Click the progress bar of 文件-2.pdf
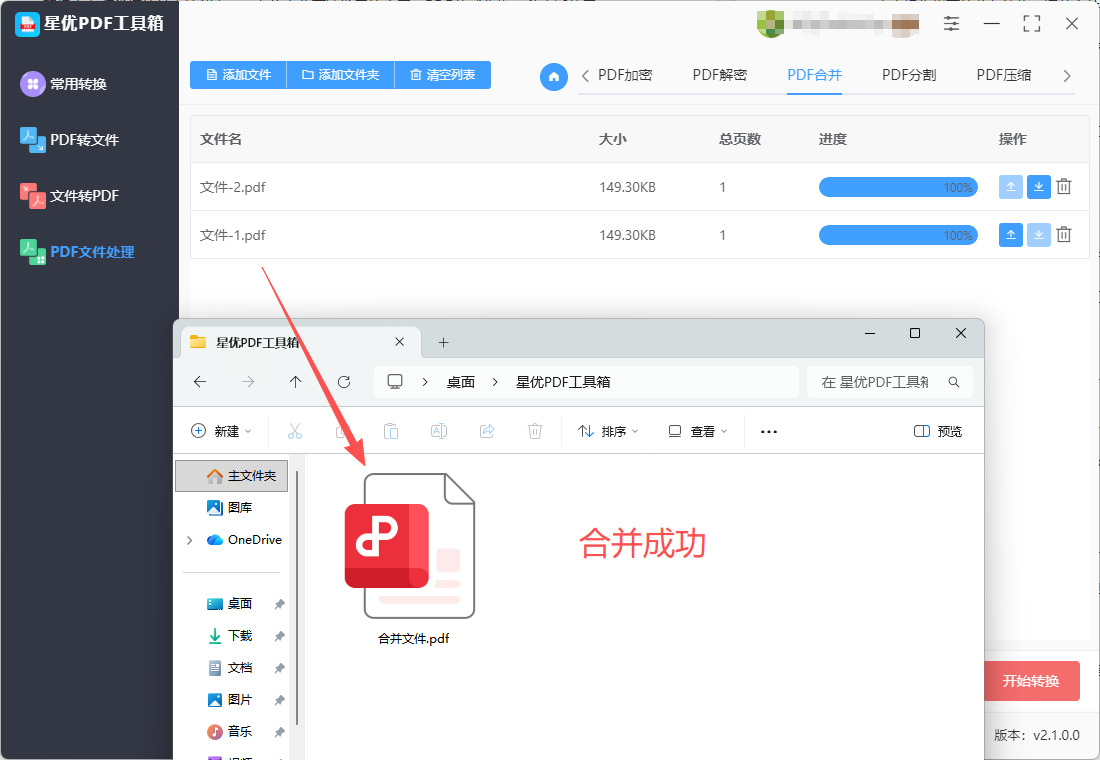Screen dimensions: 1100x760 tap(898, 187)
